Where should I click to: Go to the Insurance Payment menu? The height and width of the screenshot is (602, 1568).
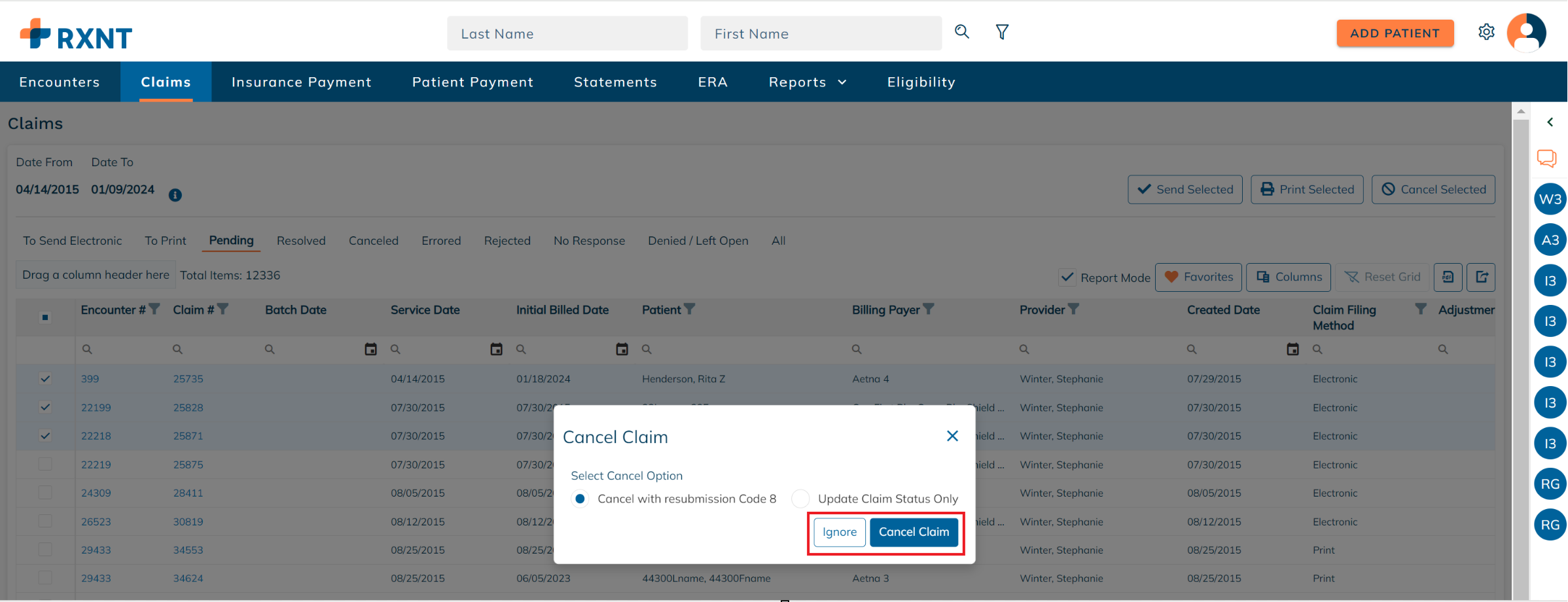(301, 82)
